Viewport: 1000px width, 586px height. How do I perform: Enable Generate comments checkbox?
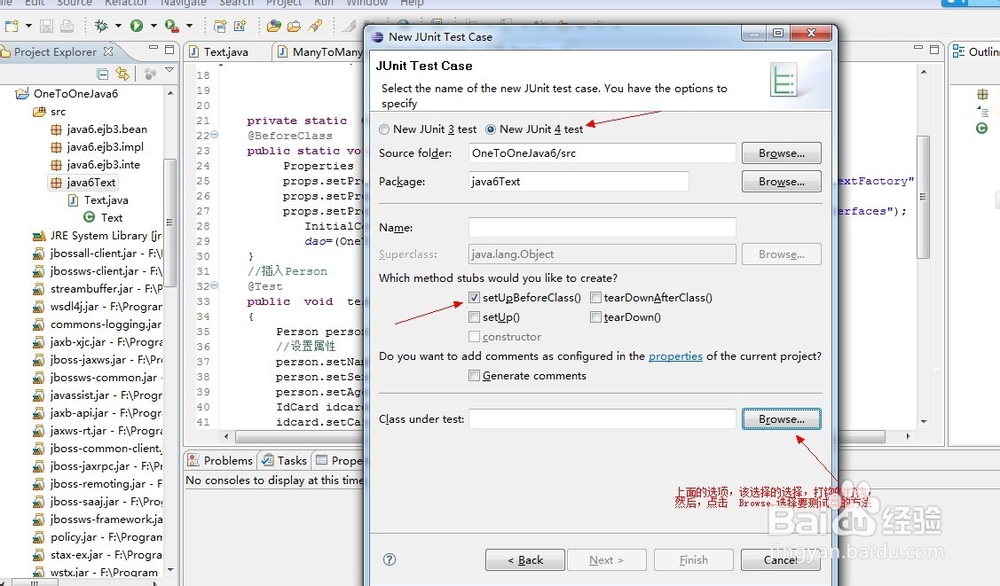474,376
